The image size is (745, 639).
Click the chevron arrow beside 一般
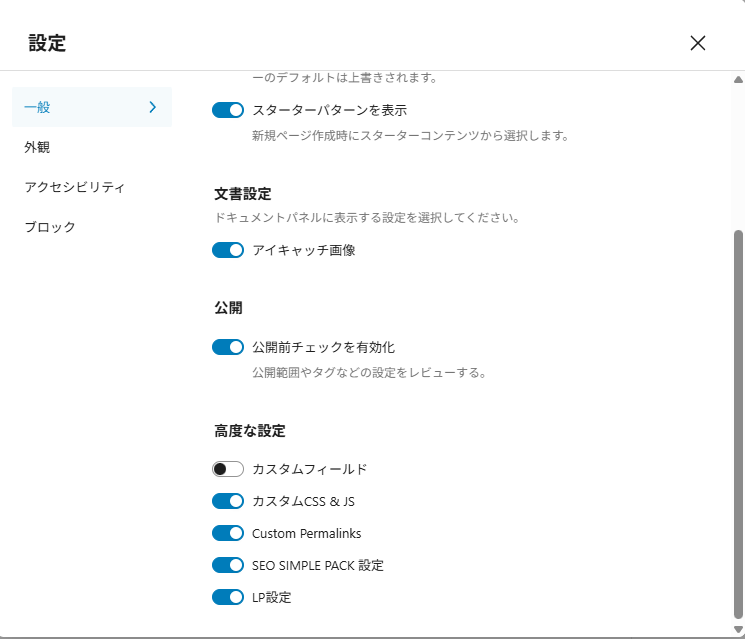153,107
